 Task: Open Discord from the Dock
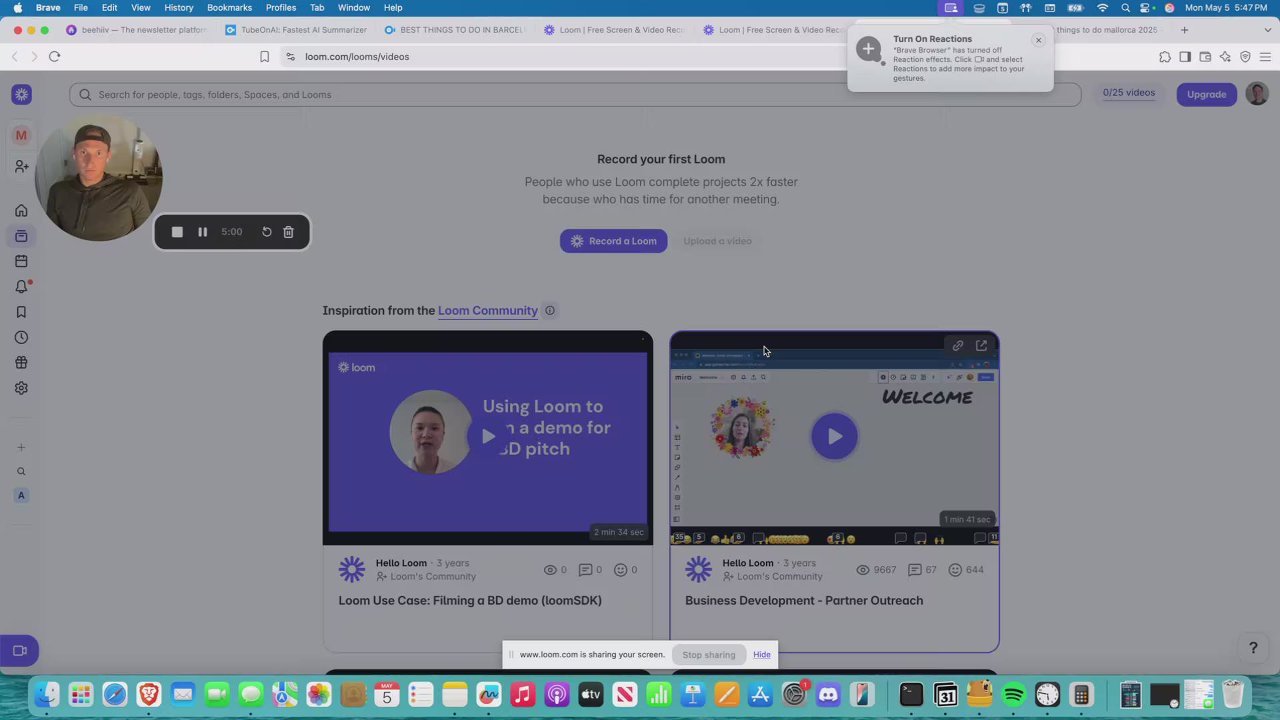click(x=828, y=694)
